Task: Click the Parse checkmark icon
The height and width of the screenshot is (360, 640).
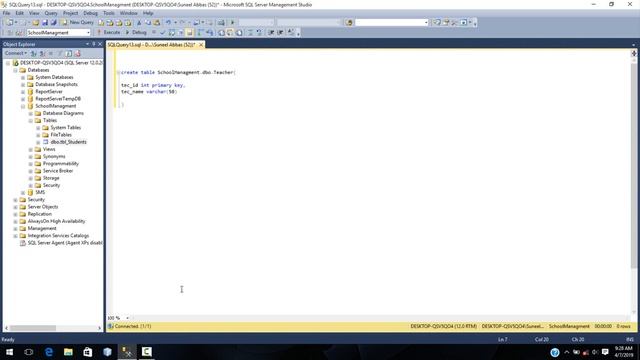Action: [x=163, y=32]
